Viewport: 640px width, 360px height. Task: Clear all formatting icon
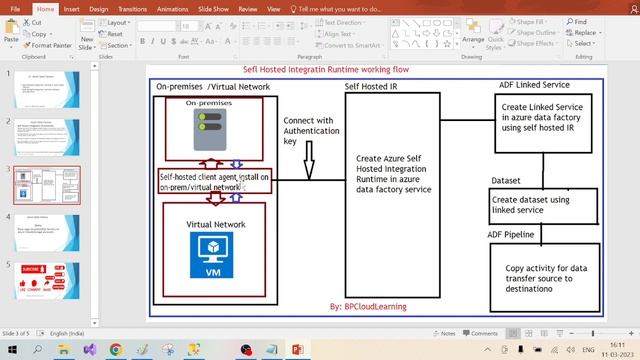(233, 27)
